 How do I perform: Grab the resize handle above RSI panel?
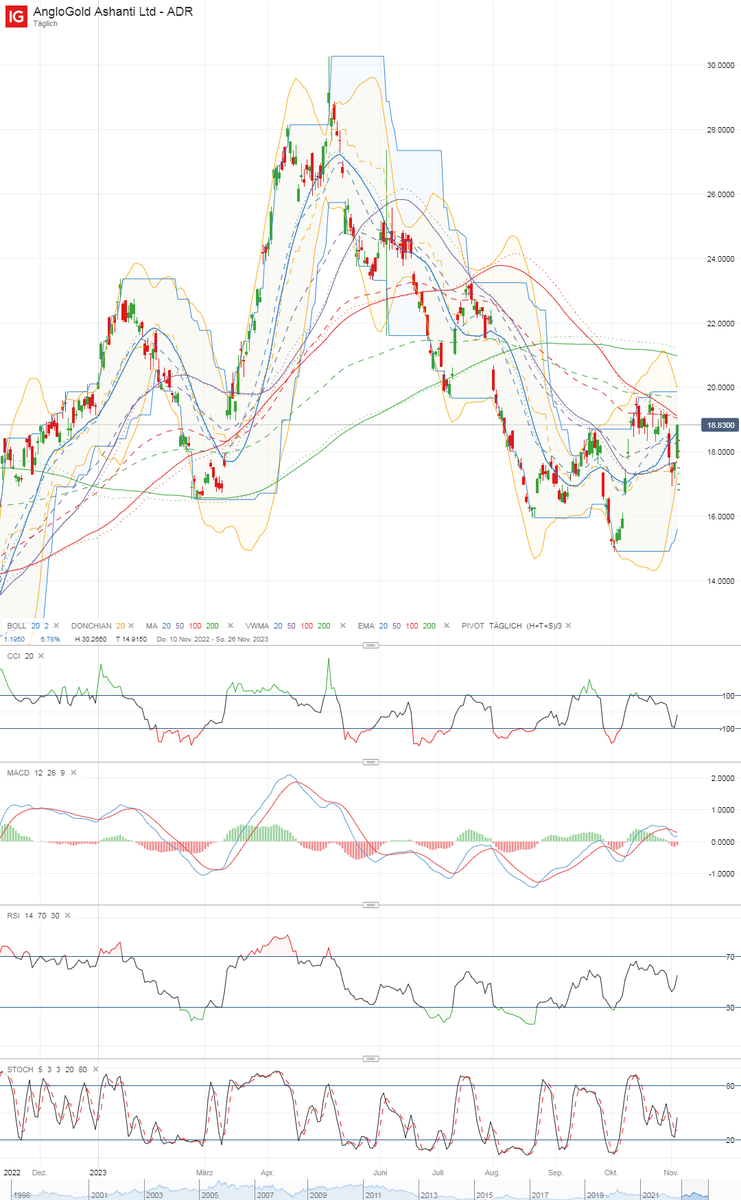[x=370, y=907]
